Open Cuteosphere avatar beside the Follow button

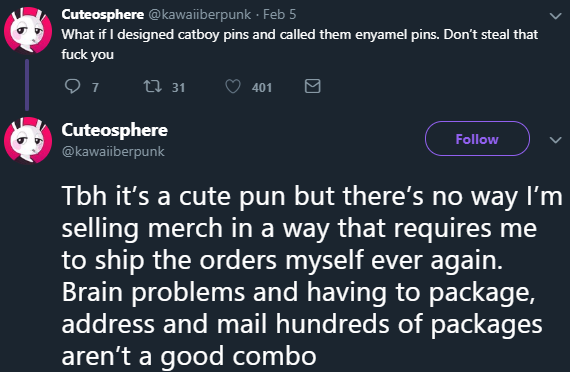[28, 140]
